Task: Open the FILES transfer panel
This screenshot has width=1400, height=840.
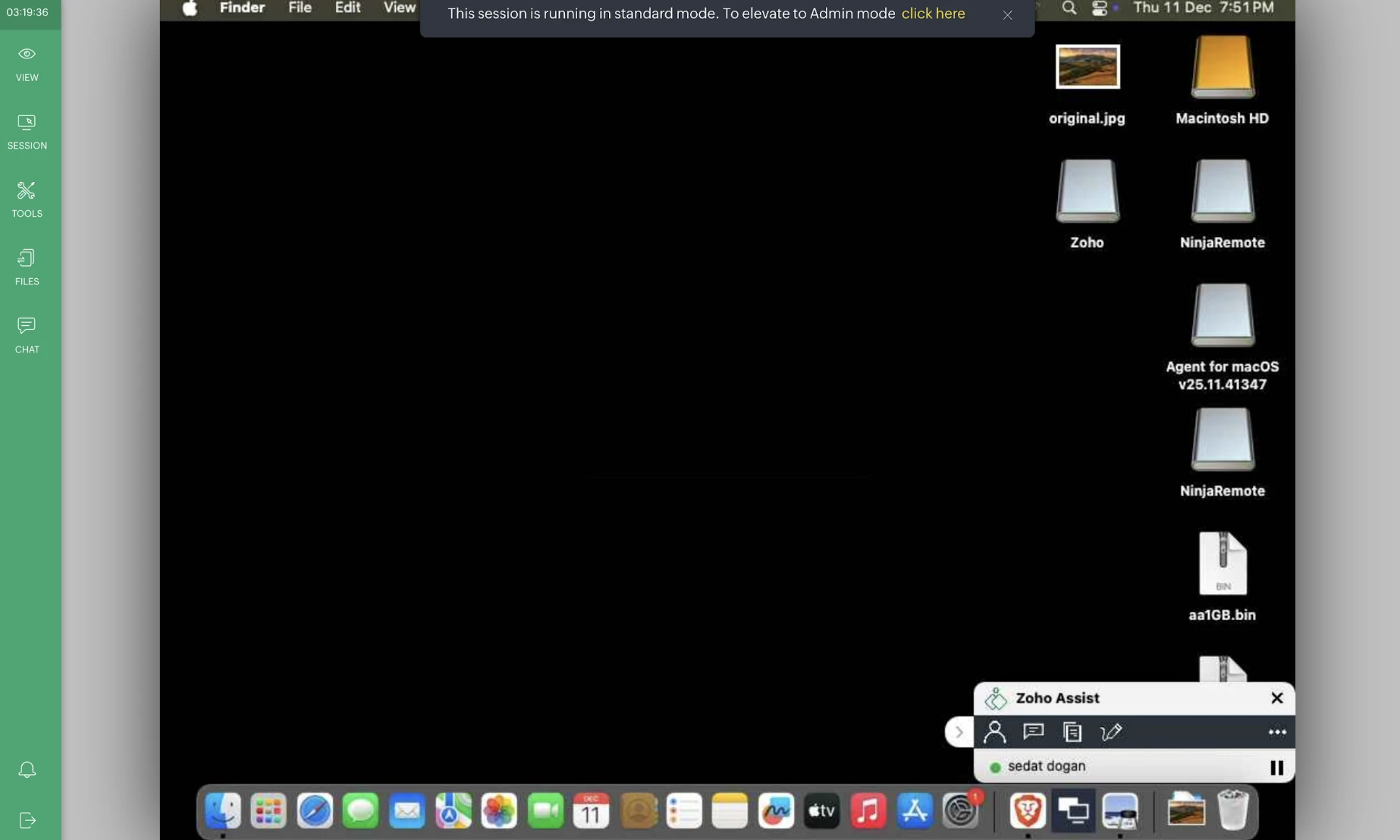Action: coord(27,268)
